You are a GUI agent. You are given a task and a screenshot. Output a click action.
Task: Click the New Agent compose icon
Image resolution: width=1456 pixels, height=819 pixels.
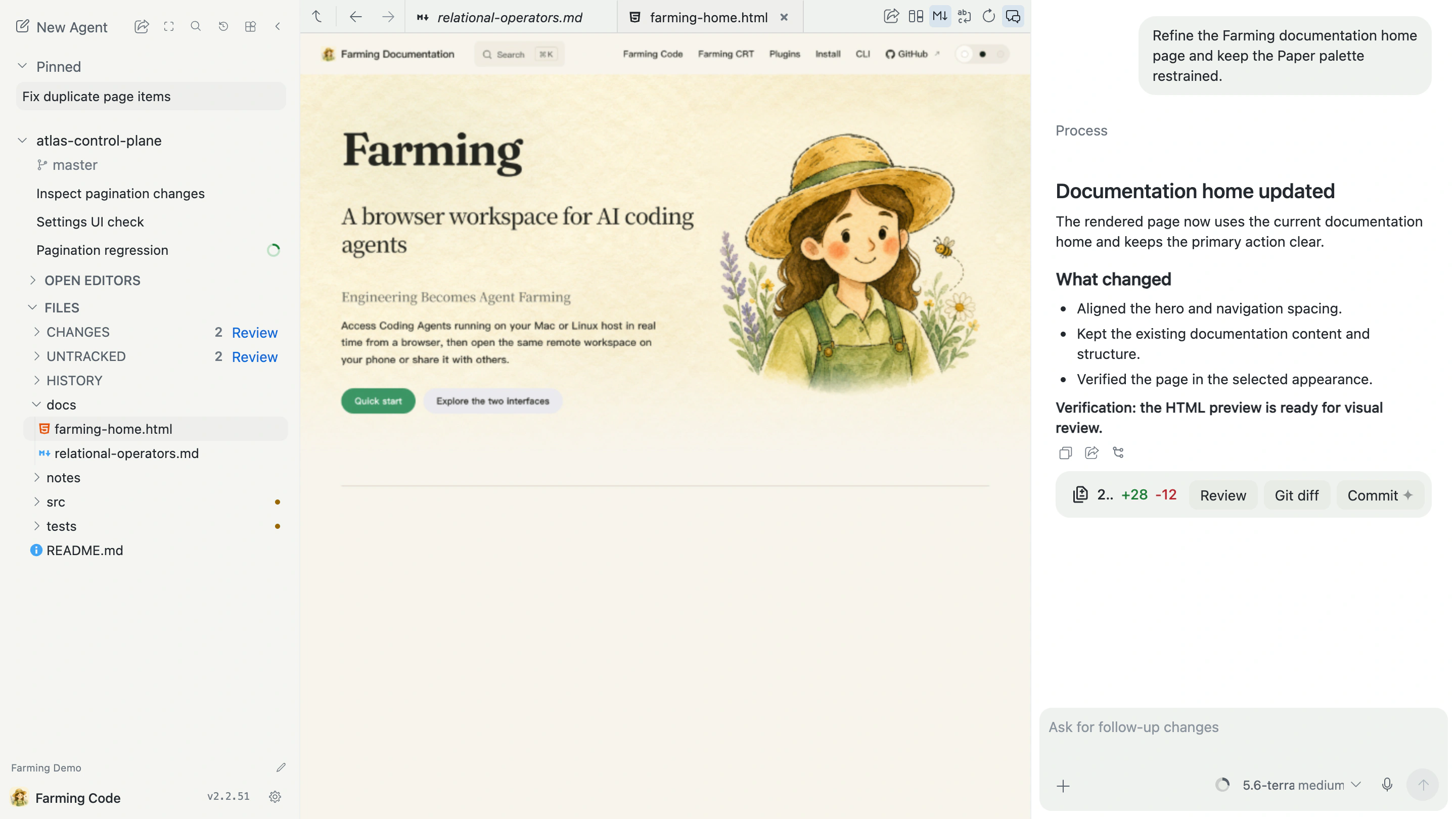tap(22, 27)
